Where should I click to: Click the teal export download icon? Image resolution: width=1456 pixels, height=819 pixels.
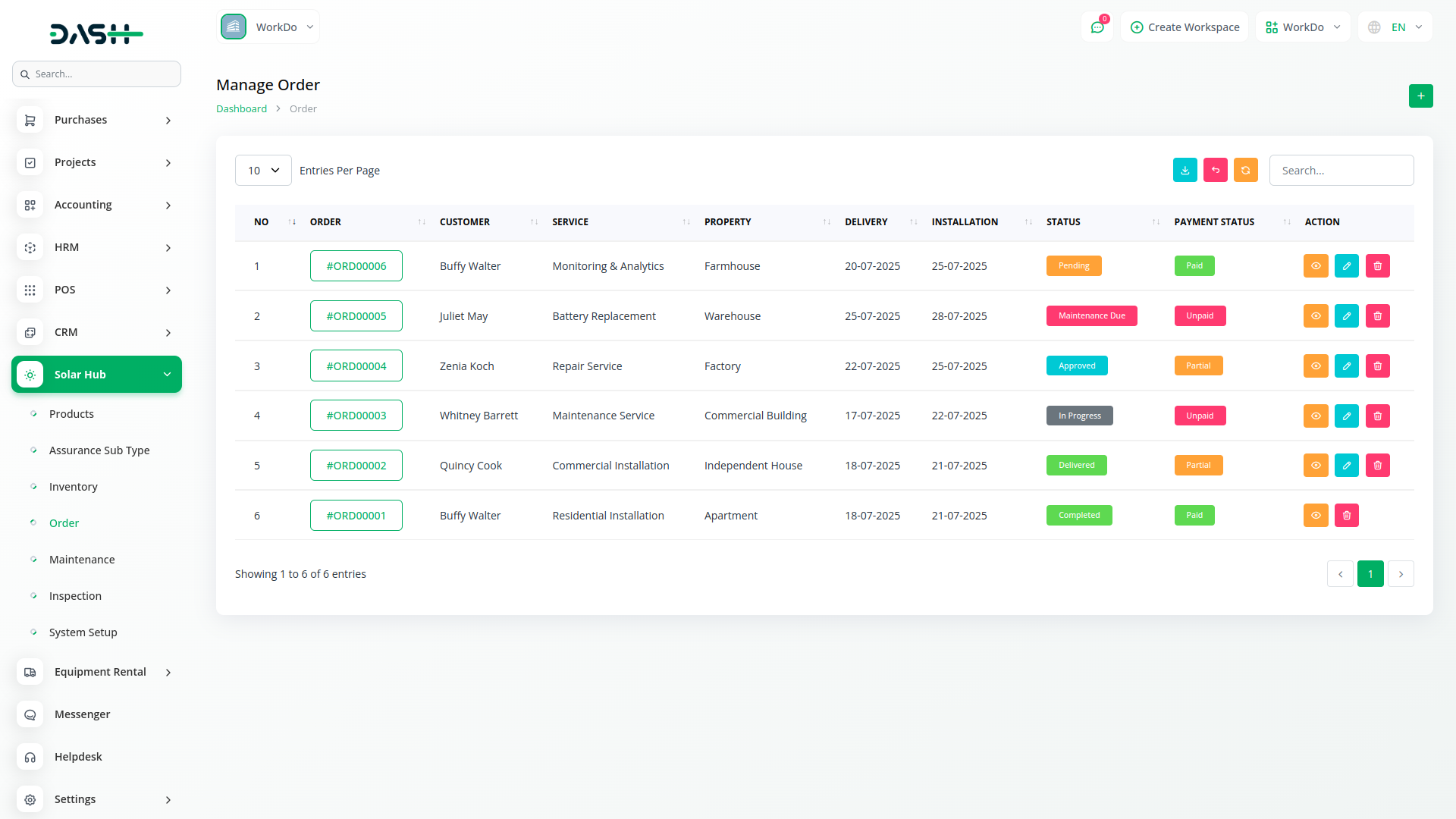tap(1185, 171)
